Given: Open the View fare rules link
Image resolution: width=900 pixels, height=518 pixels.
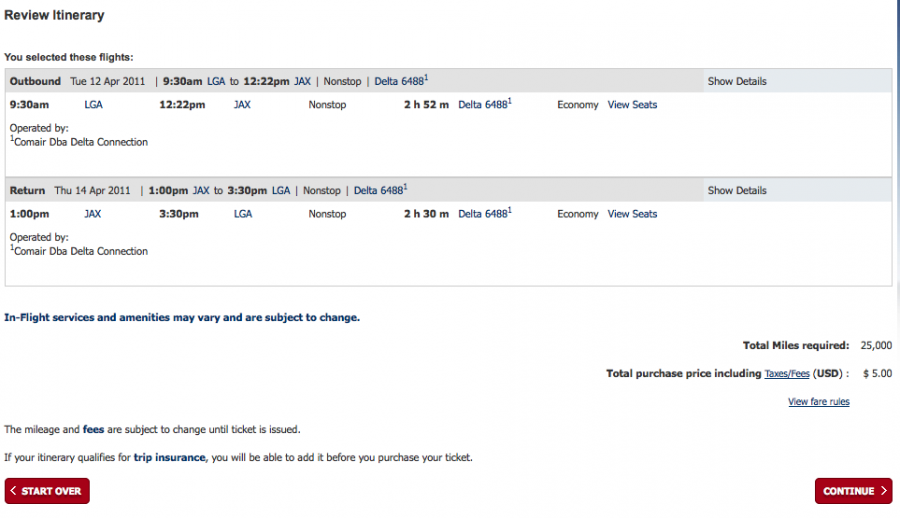Looking at the screenshot, I should [x=818, y=402].
